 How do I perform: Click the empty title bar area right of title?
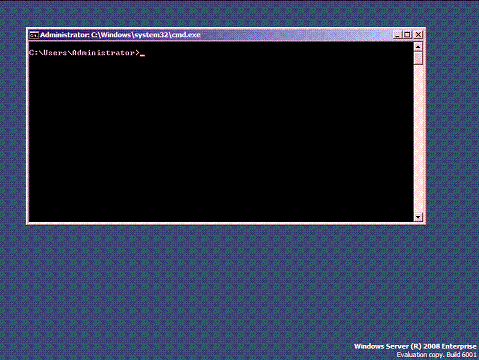coord(297,35)
